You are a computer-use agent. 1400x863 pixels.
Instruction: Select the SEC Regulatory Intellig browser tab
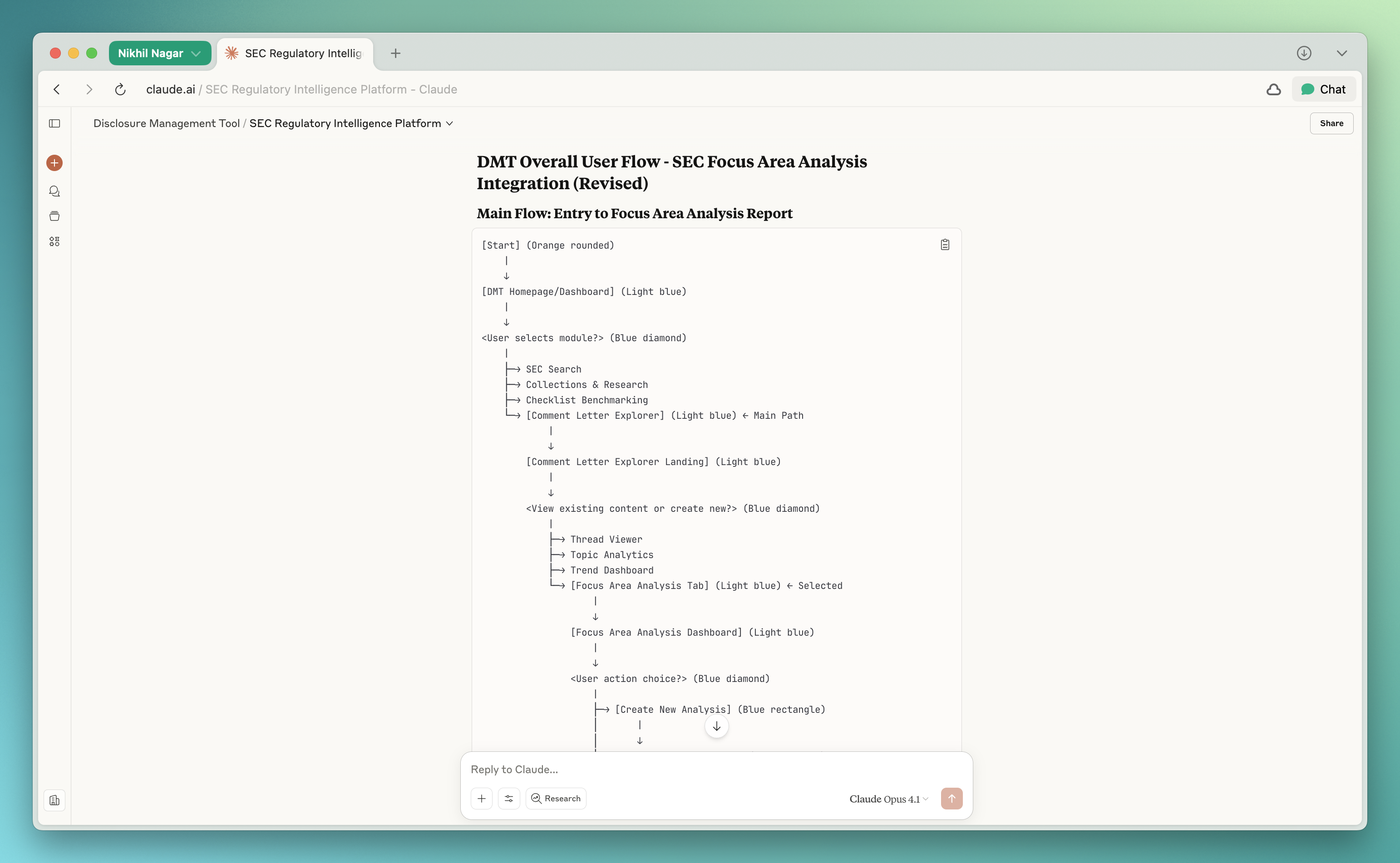tap(296, 53)
